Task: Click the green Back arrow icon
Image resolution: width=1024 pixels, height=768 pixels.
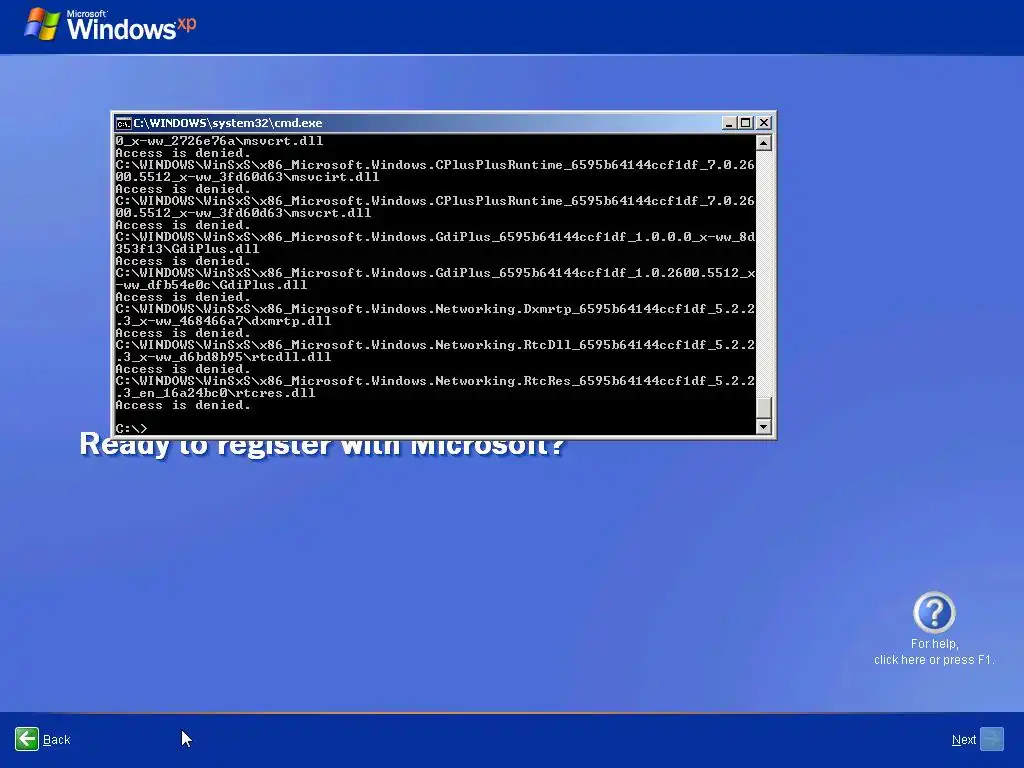Action: point(27,739)
